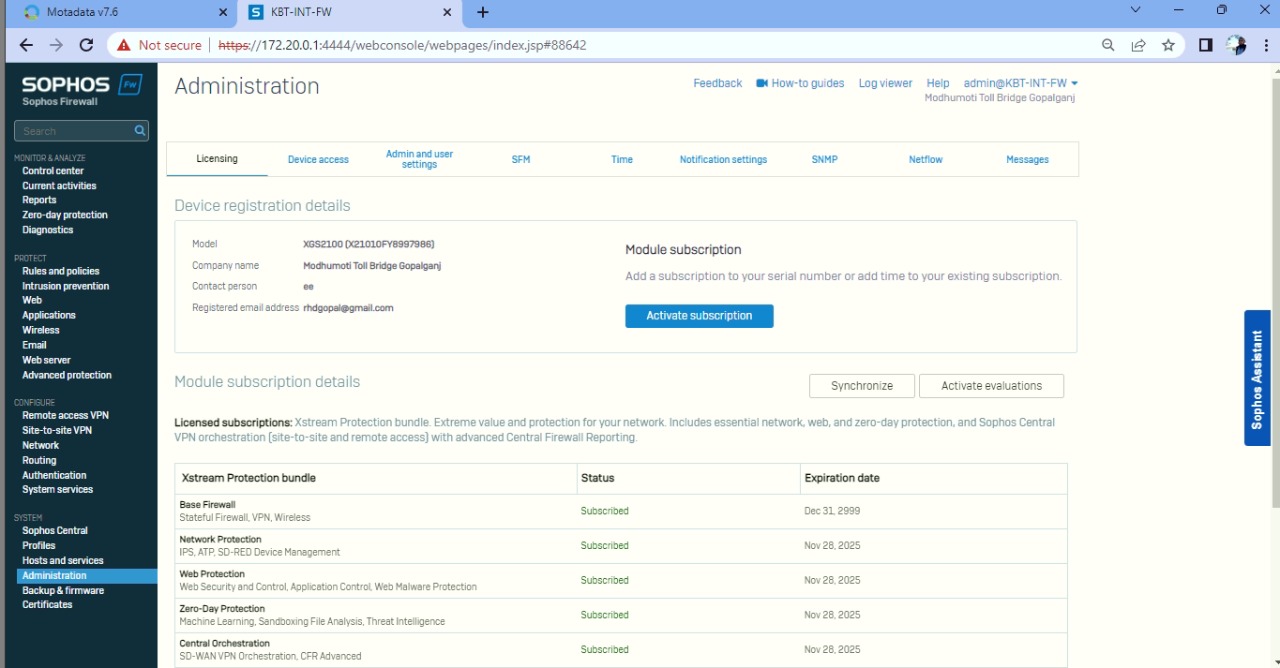Close the KBT-INT-FW tab
This screenshot has width=1280, height=668.
pos(447,12)
